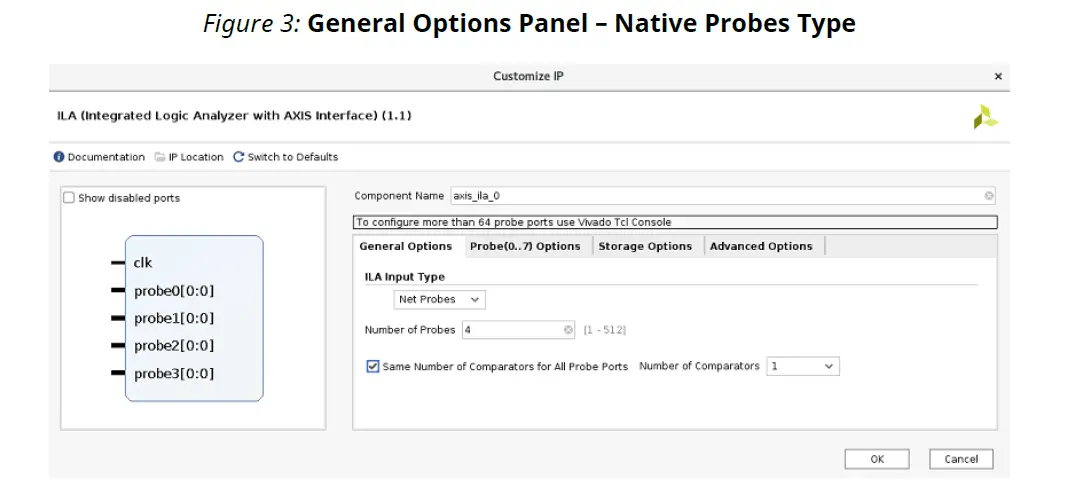Click the Number of Probes input field

tap(510, 330)
